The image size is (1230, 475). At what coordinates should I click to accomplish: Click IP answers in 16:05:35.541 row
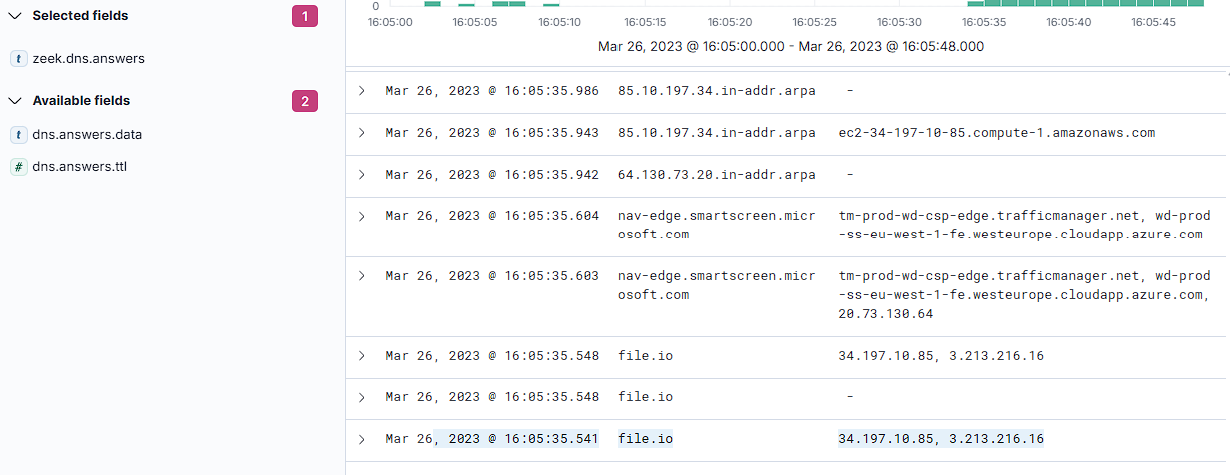click(x=941, y=439)
